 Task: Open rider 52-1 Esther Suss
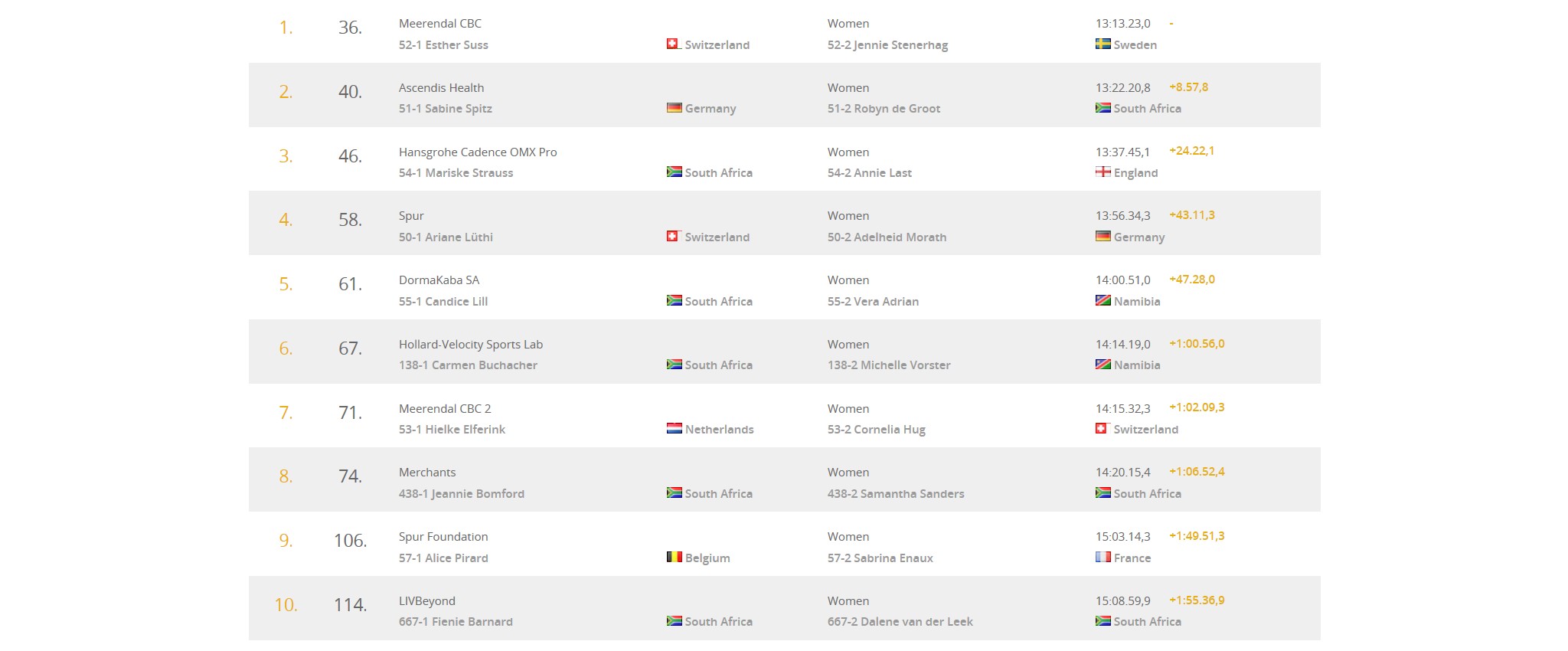point(443,45)
